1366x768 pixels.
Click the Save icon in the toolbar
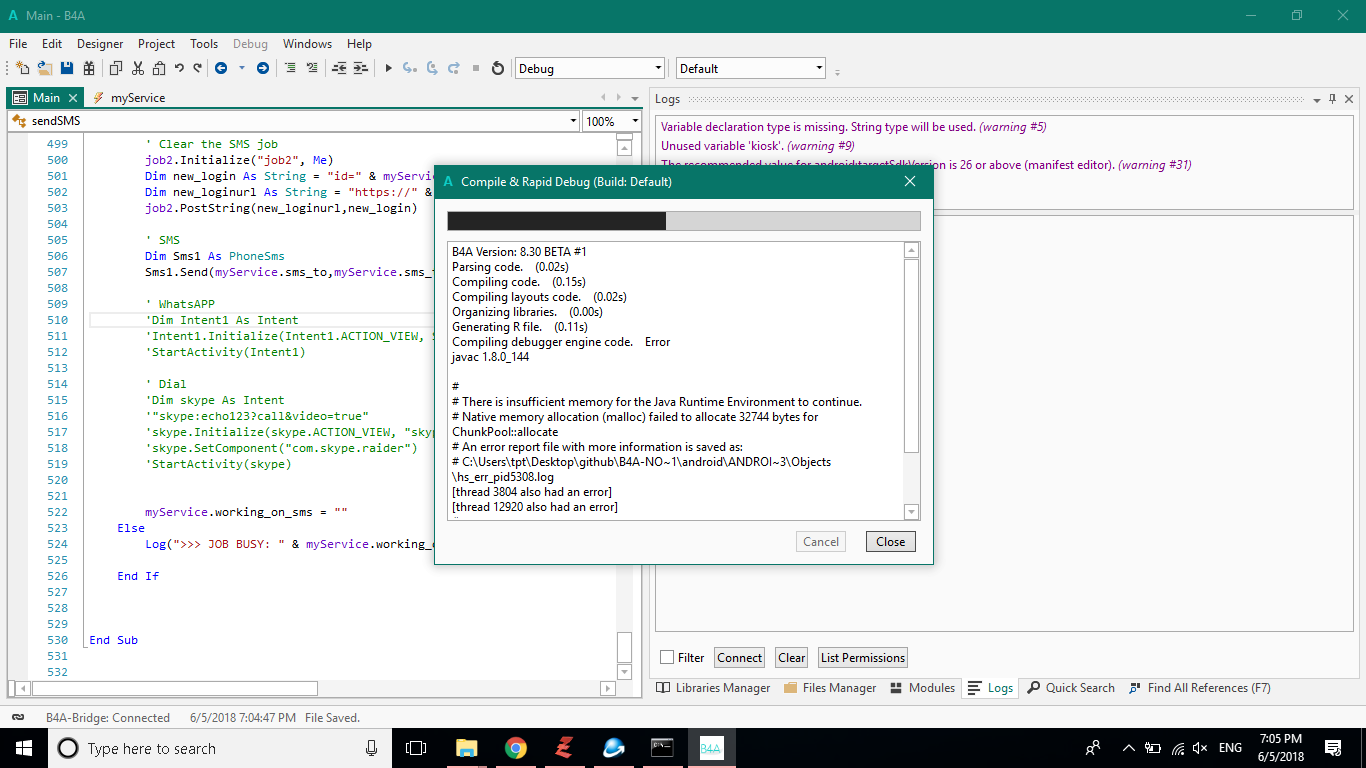click(x=67, y=68)
